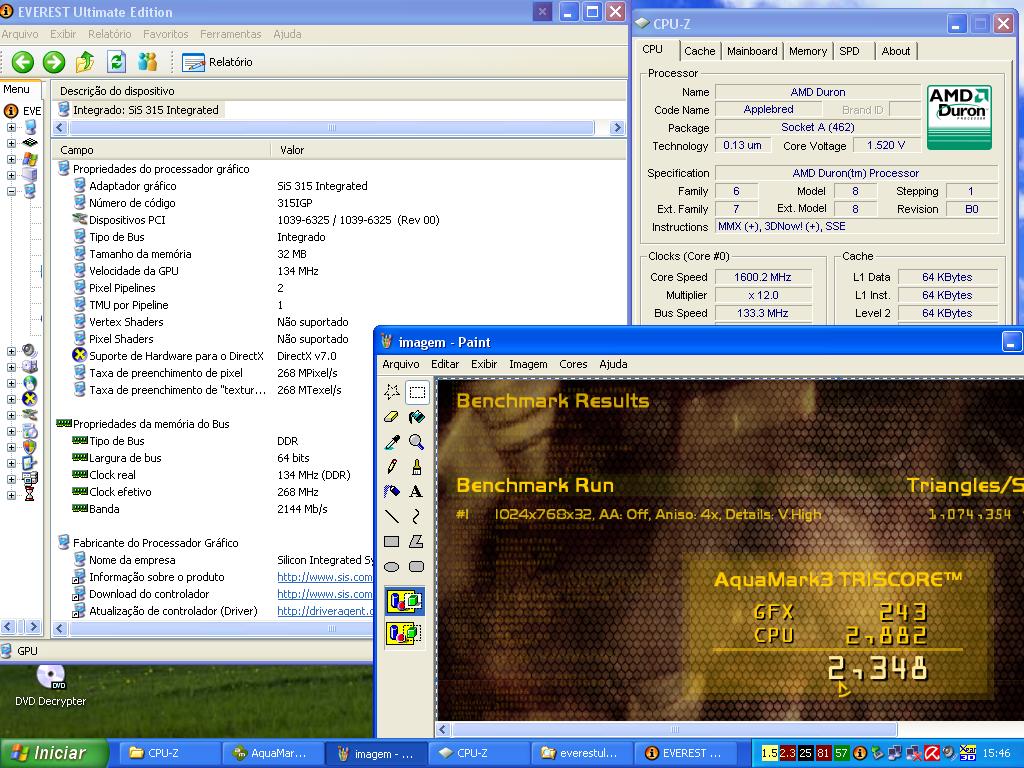Switch to Cache tab in CPU-Z

tap(699, 51)
